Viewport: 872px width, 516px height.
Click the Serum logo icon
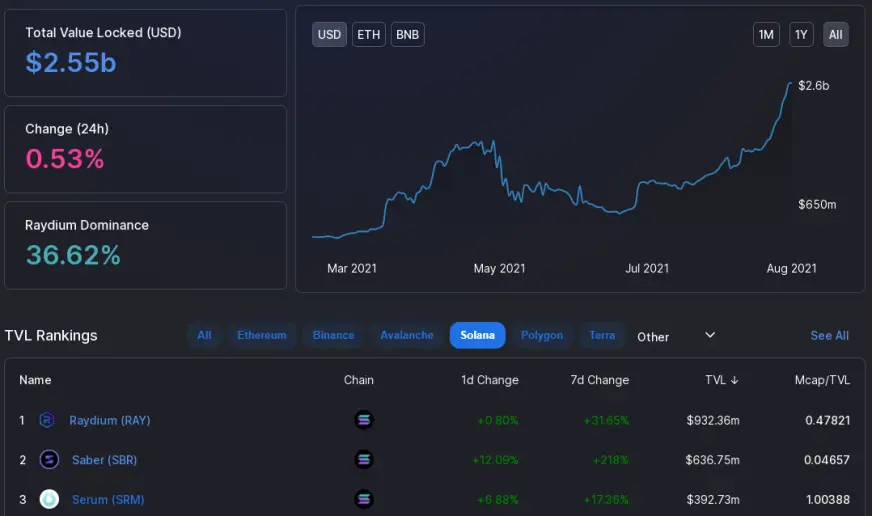click(x=49, y=499)
